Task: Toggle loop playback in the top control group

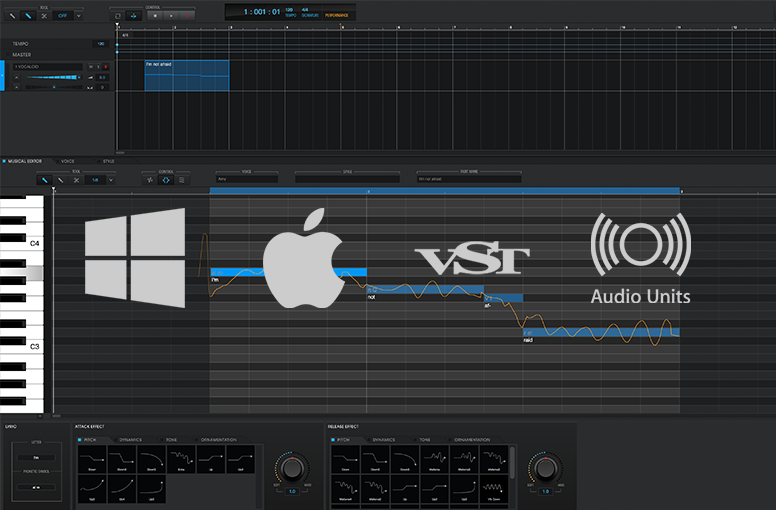Action: tap(118, 16)
